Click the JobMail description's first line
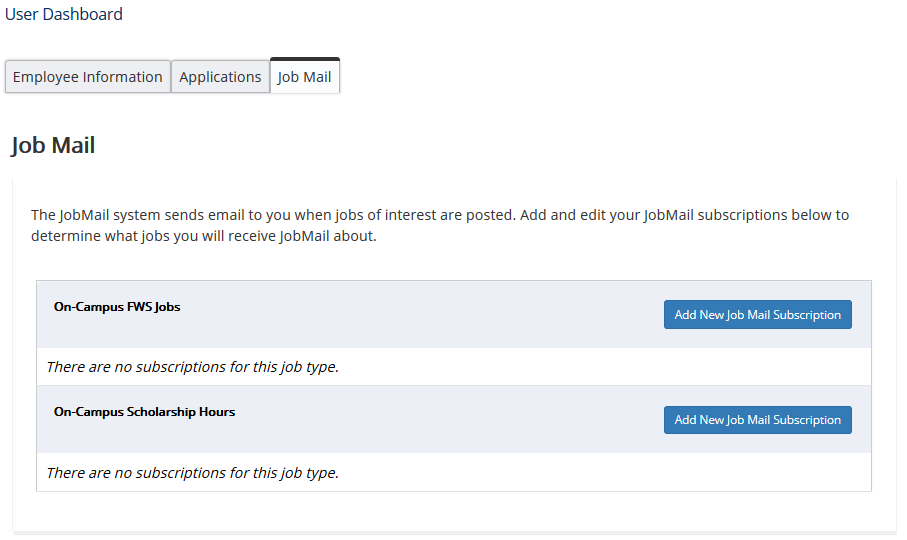This screenshot has height=540, width=907. (x=440, y=215)
